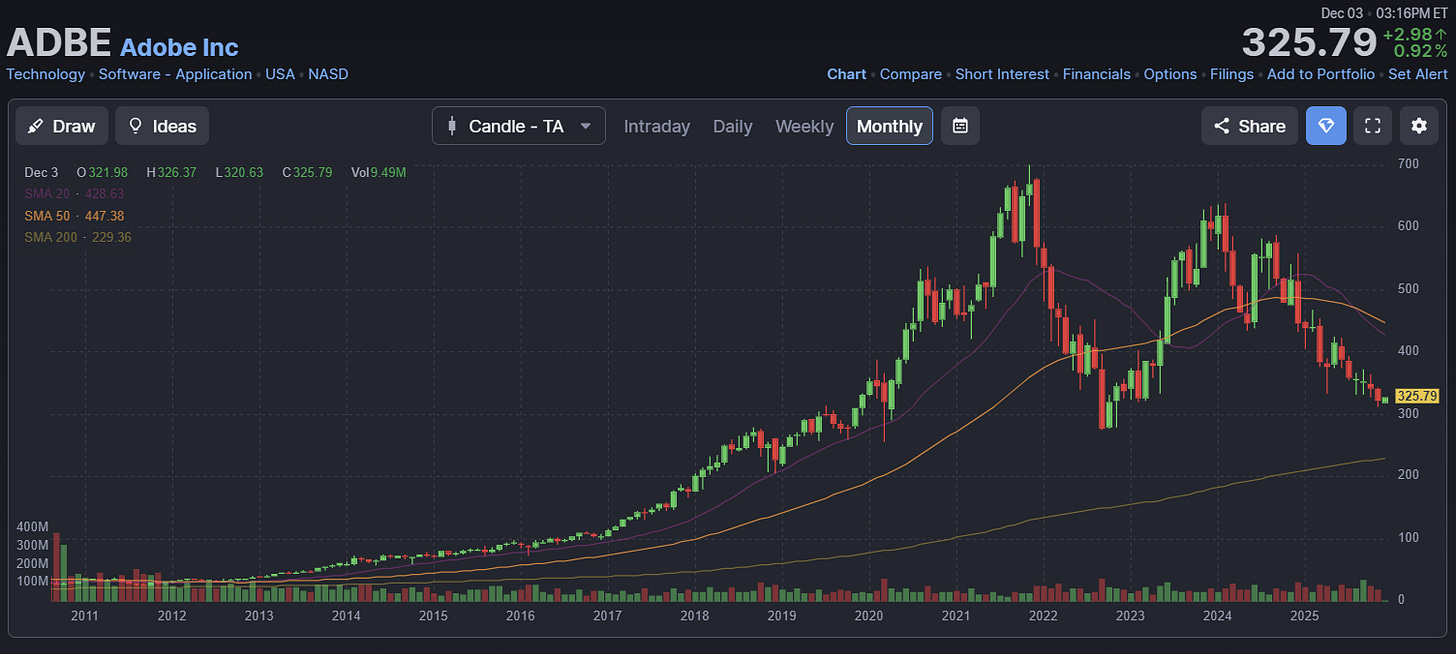
Task: Open the Technology sector link
Action: [46, 74]
